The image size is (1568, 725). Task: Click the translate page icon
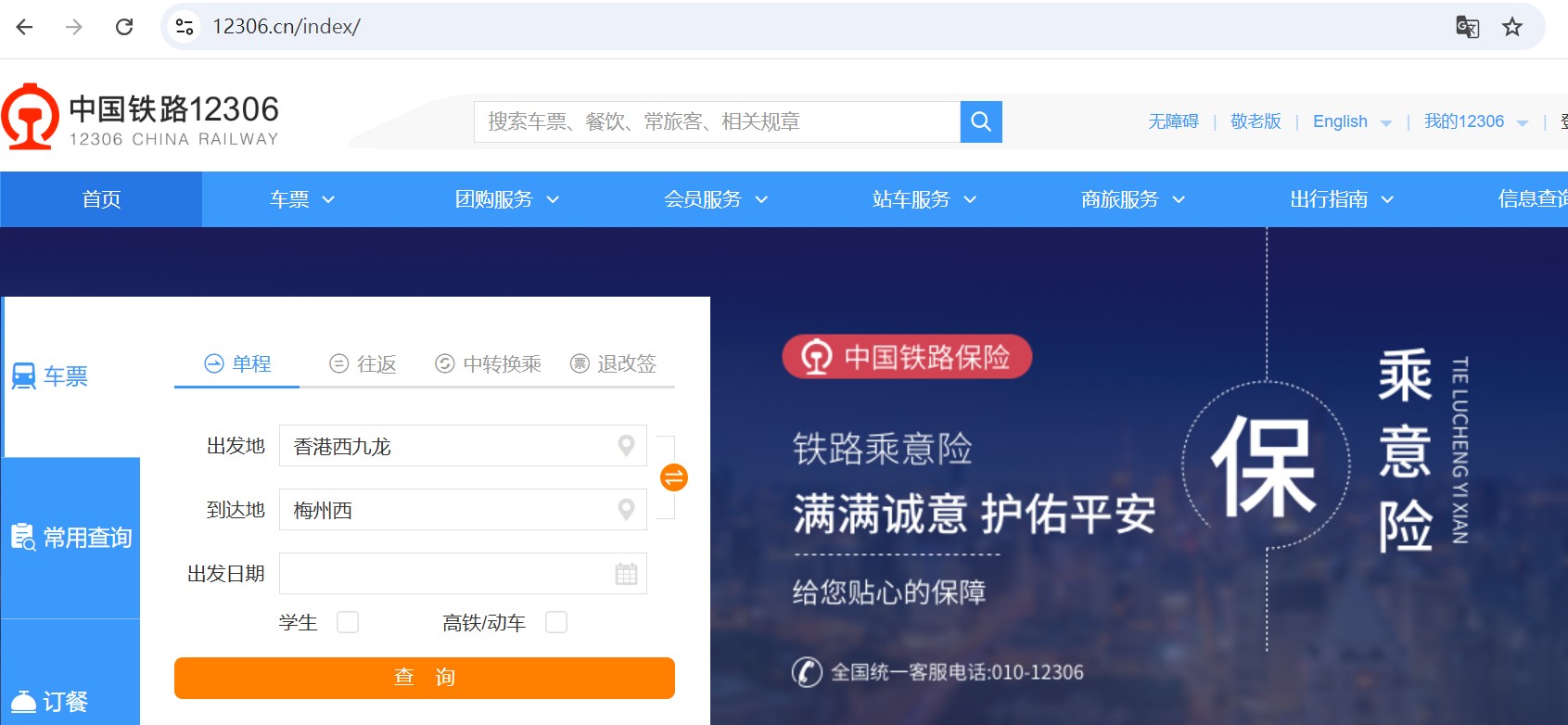[1467, 27]
